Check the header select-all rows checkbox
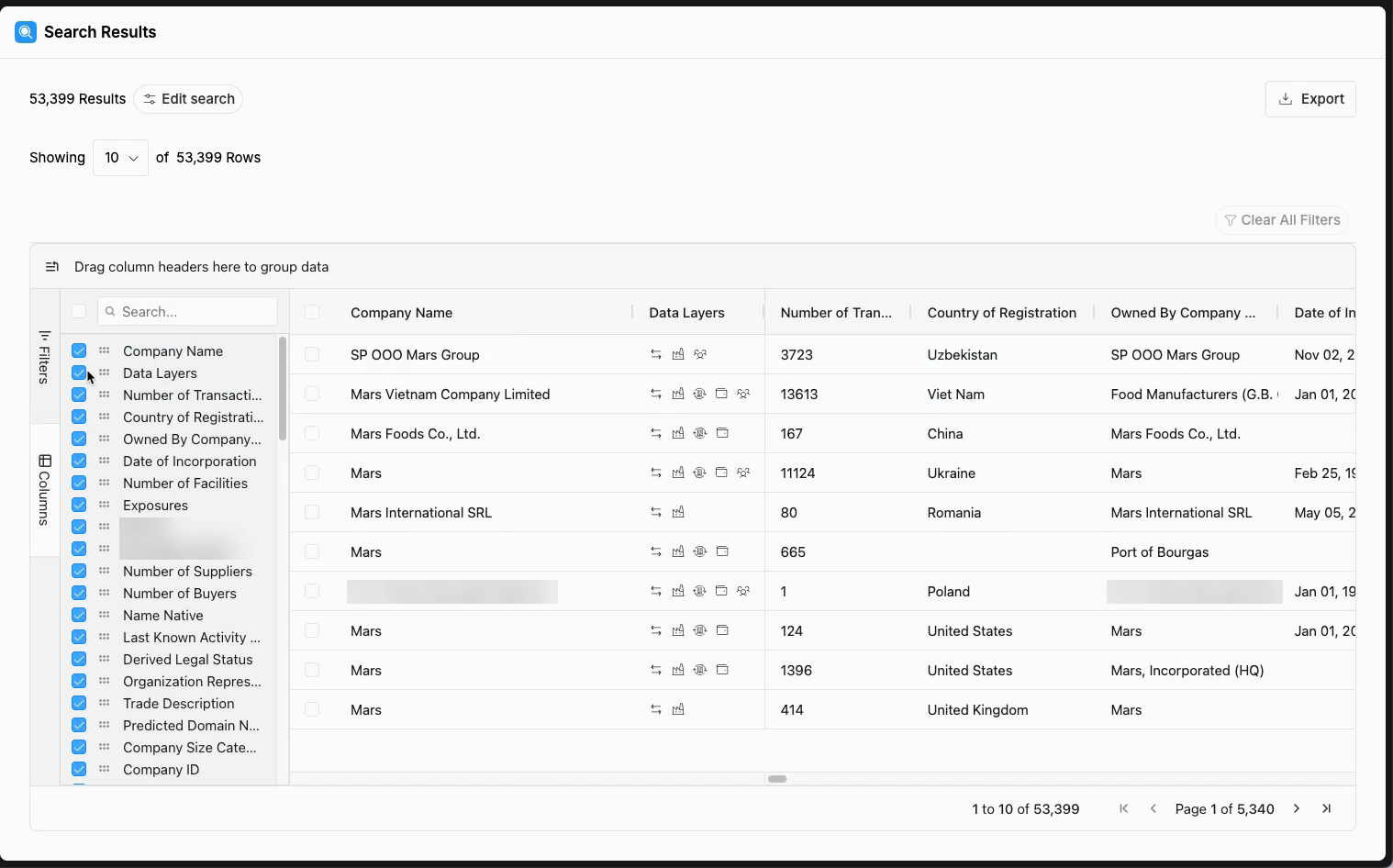This screenshot has width=1393, height=868. tap(312, 312)
